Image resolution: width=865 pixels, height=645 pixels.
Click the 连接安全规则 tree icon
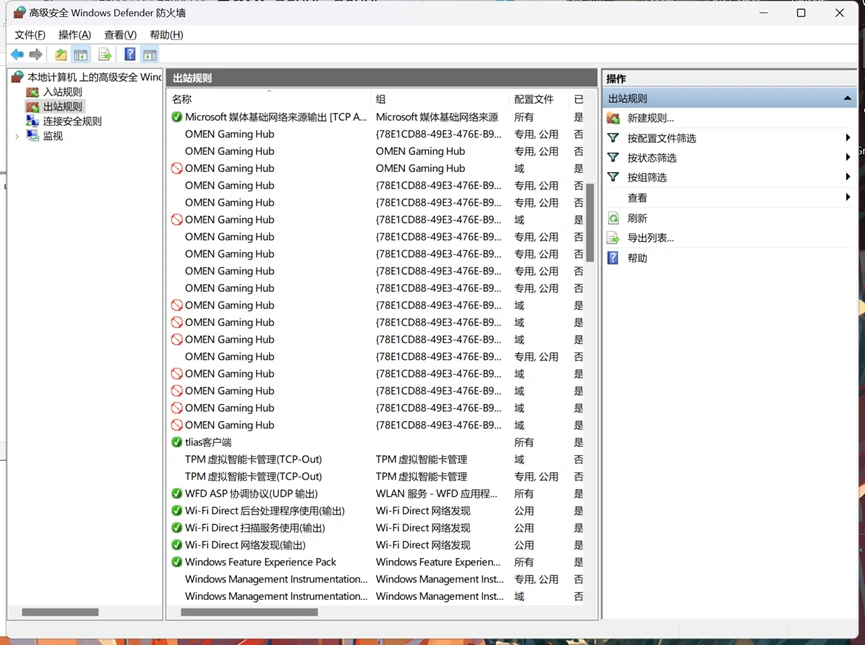click(33, 121)
